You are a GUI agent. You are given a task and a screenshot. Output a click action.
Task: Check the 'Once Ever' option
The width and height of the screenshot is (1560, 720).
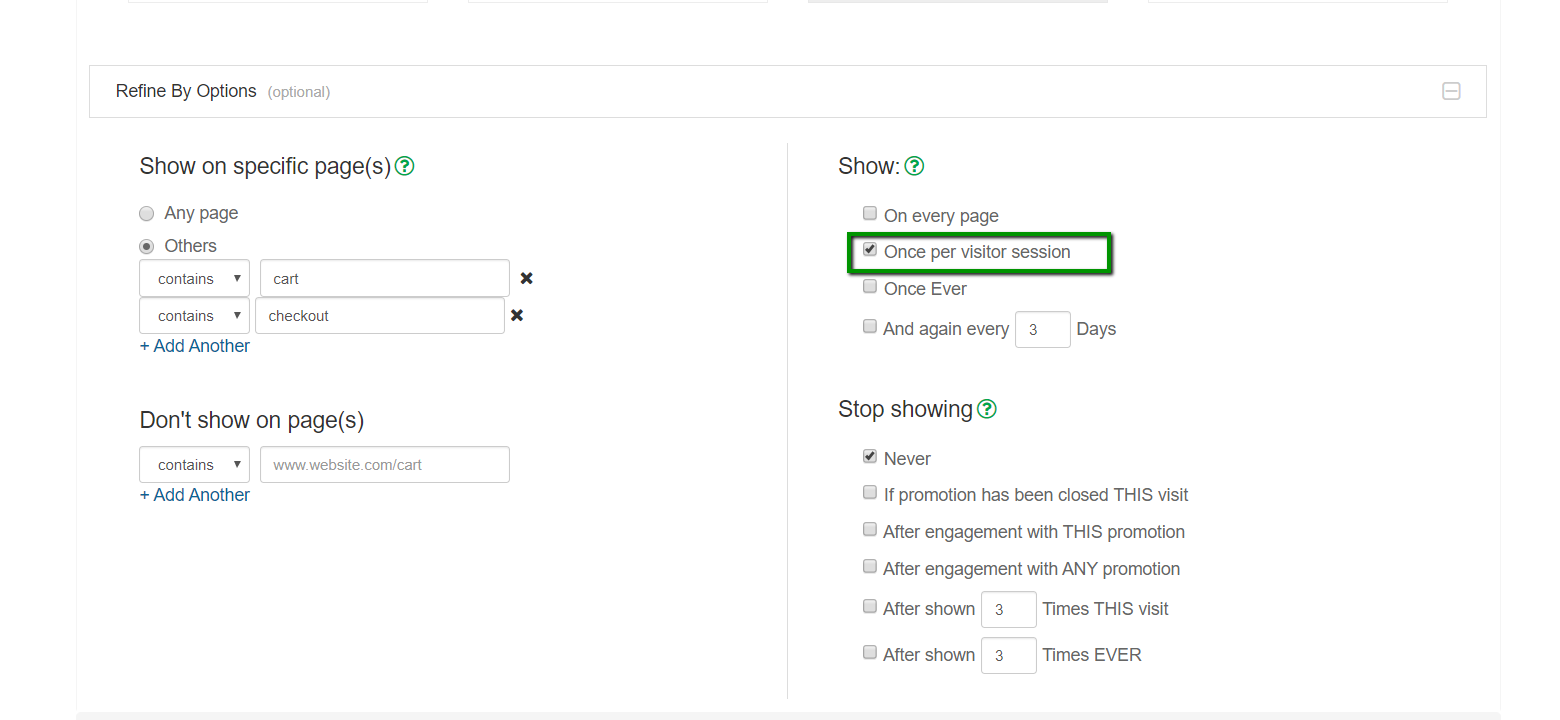(870, 287)
